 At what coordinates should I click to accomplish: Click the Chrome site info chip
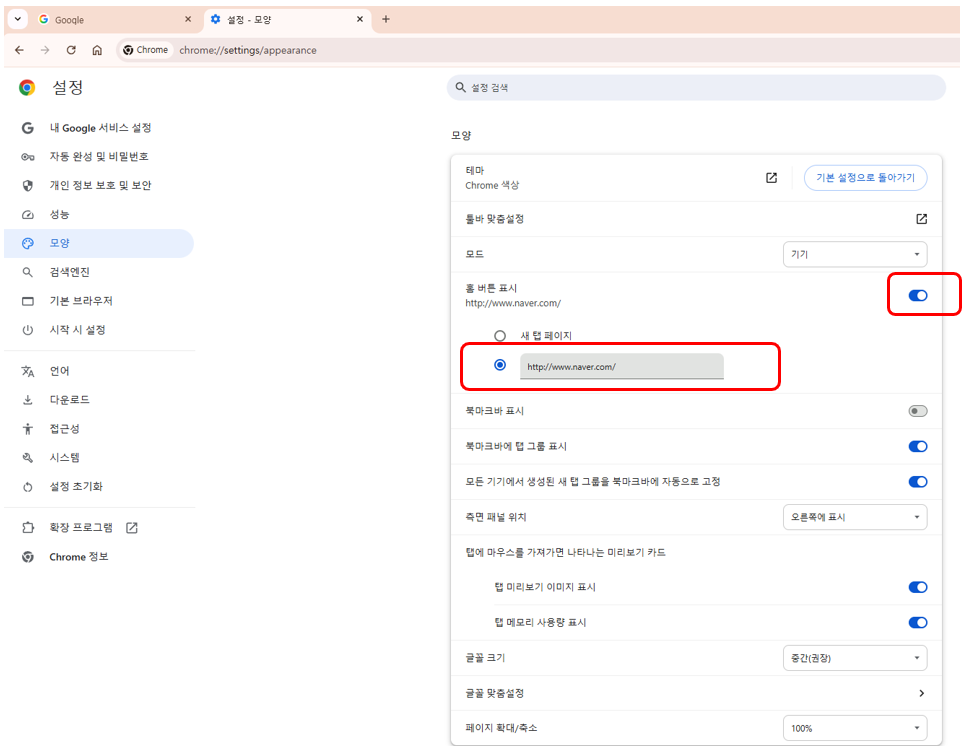[145, 50]
